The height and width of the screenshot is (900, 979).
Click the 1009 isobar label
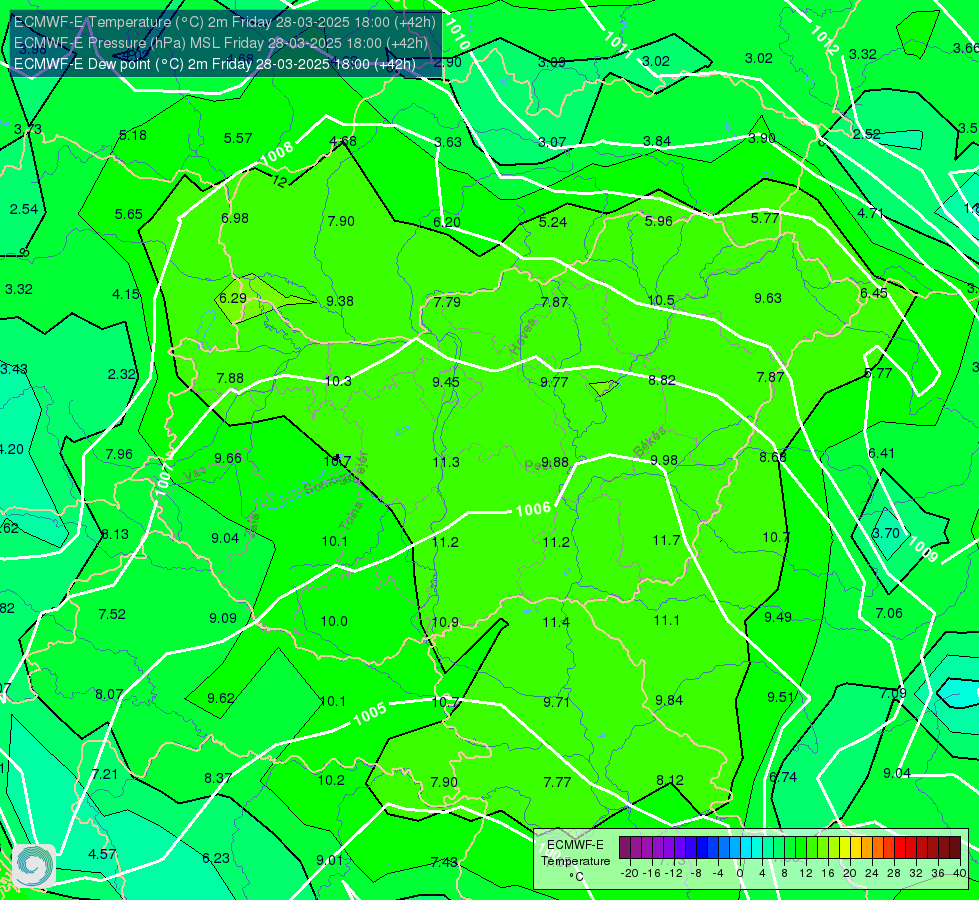922,549
